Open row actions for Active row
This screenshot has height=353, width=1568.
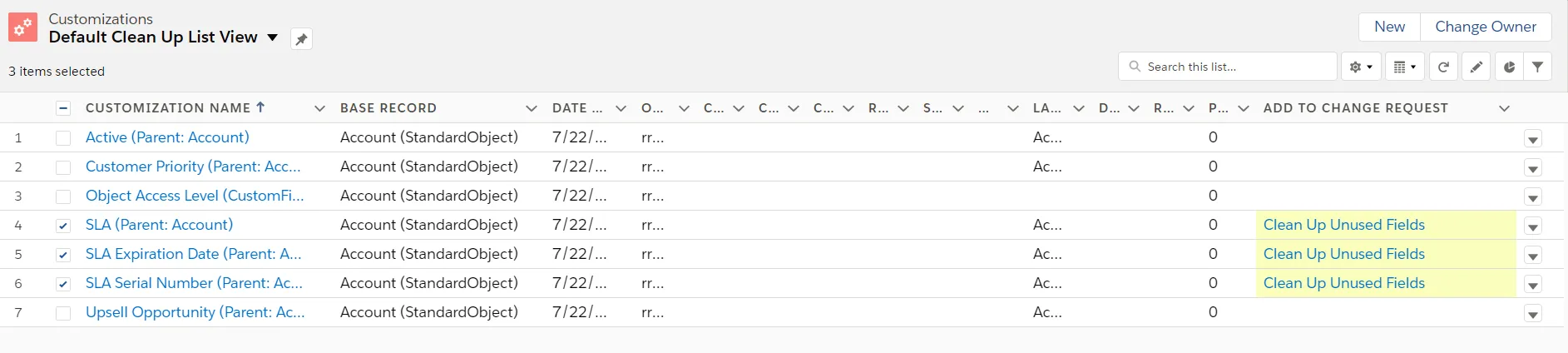1533,139
